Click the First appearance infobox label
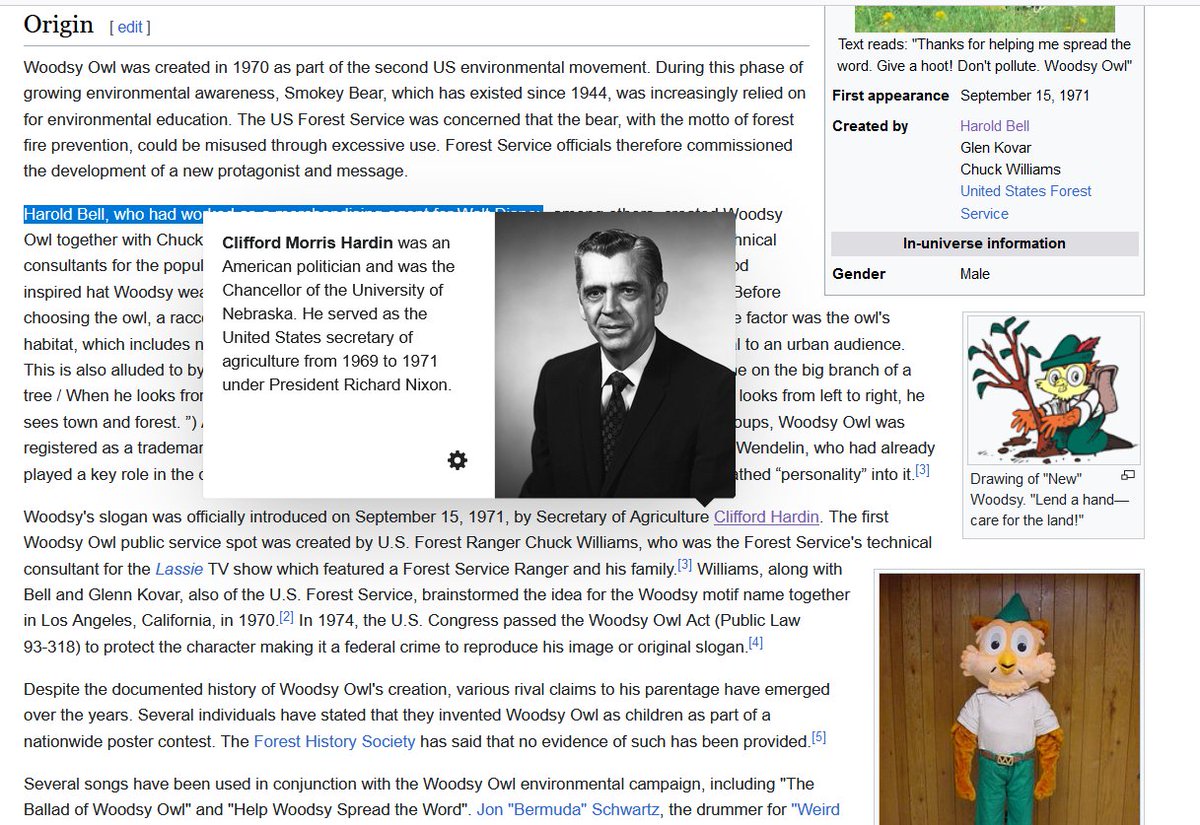The height and width of the screenshot is (825, 1200). 890,96
